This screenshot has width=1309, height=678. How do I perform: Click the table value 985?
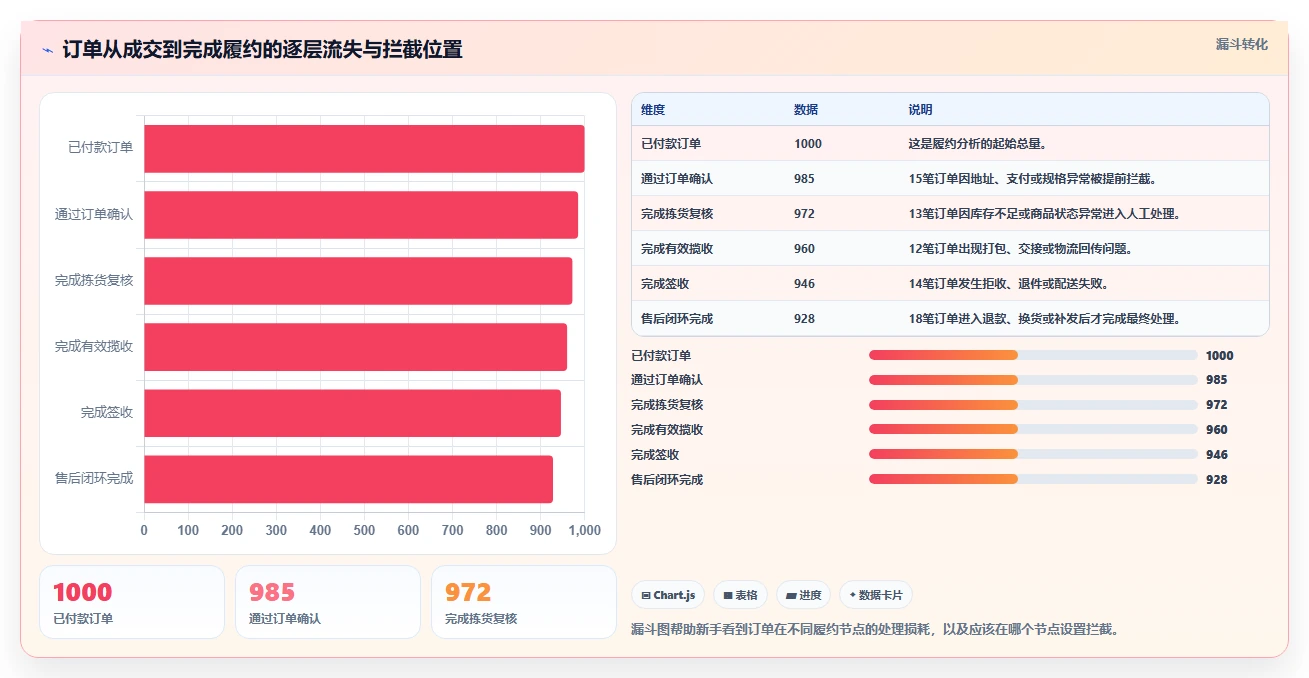click(x=805, y=179)
